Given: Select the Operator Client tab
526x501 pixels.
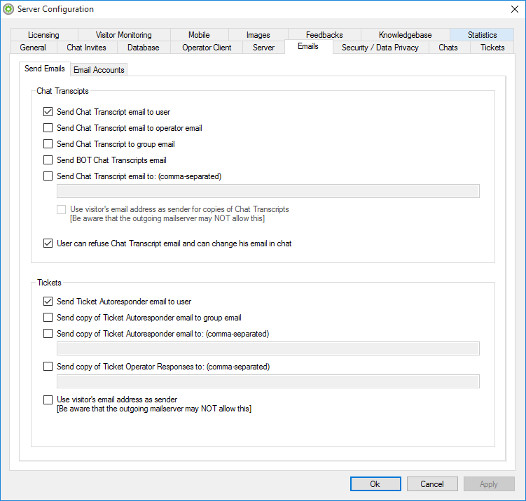Looking at the screenshot, I should 207,48.
